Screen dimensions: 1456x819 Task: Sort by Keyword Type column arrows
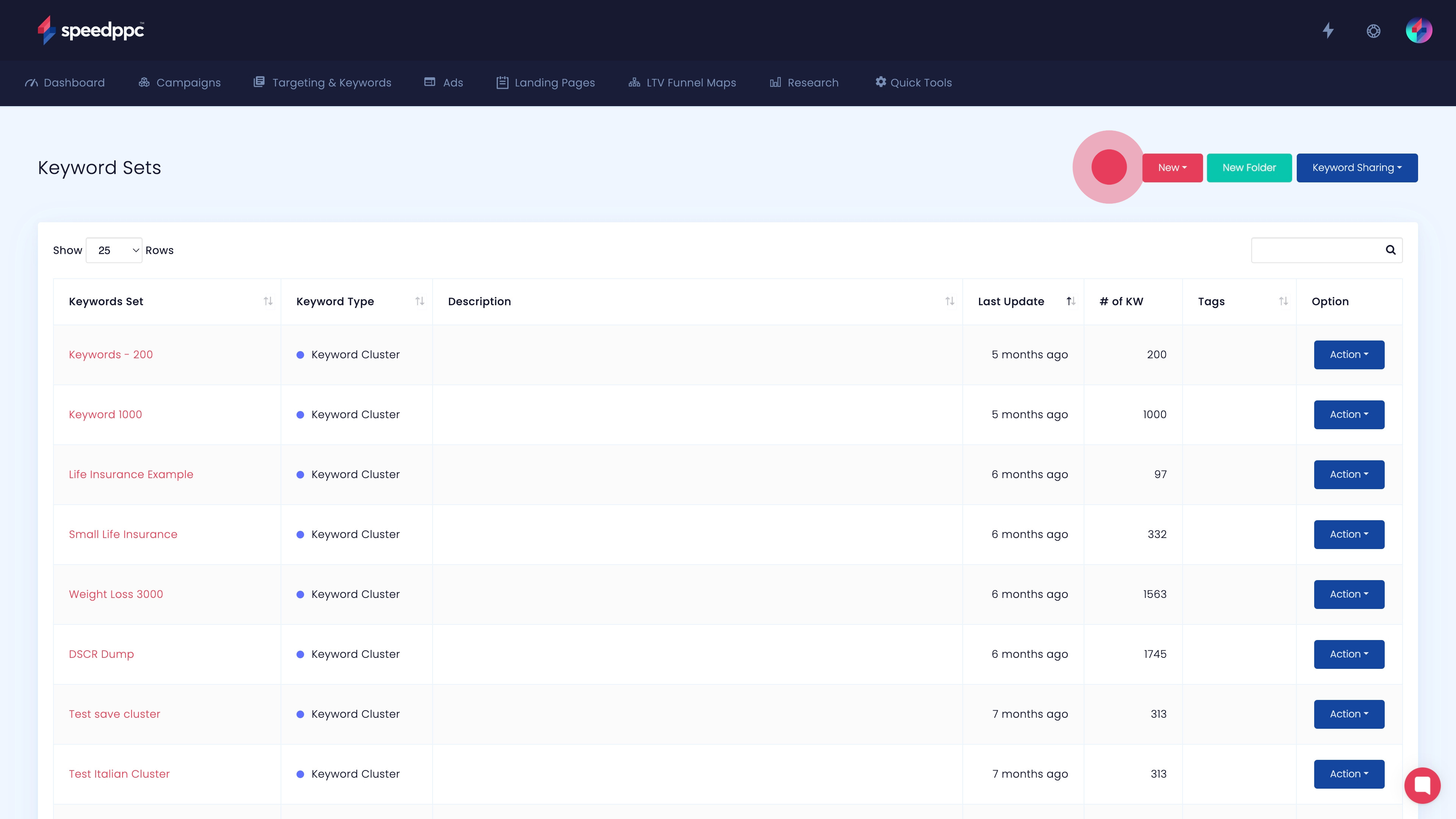pyautogui.click(x=419, y=301)
